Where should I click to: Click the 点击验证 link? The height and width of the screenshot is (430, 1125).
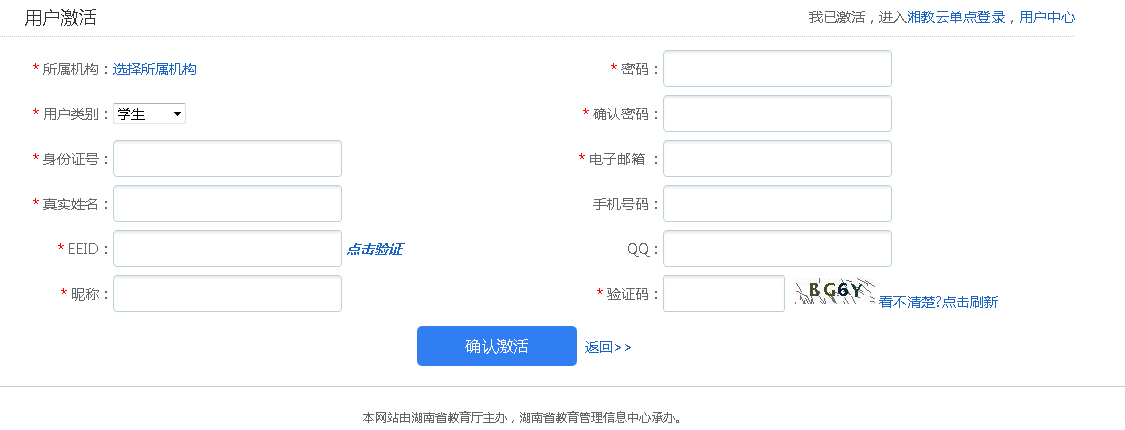click(375, 249)
